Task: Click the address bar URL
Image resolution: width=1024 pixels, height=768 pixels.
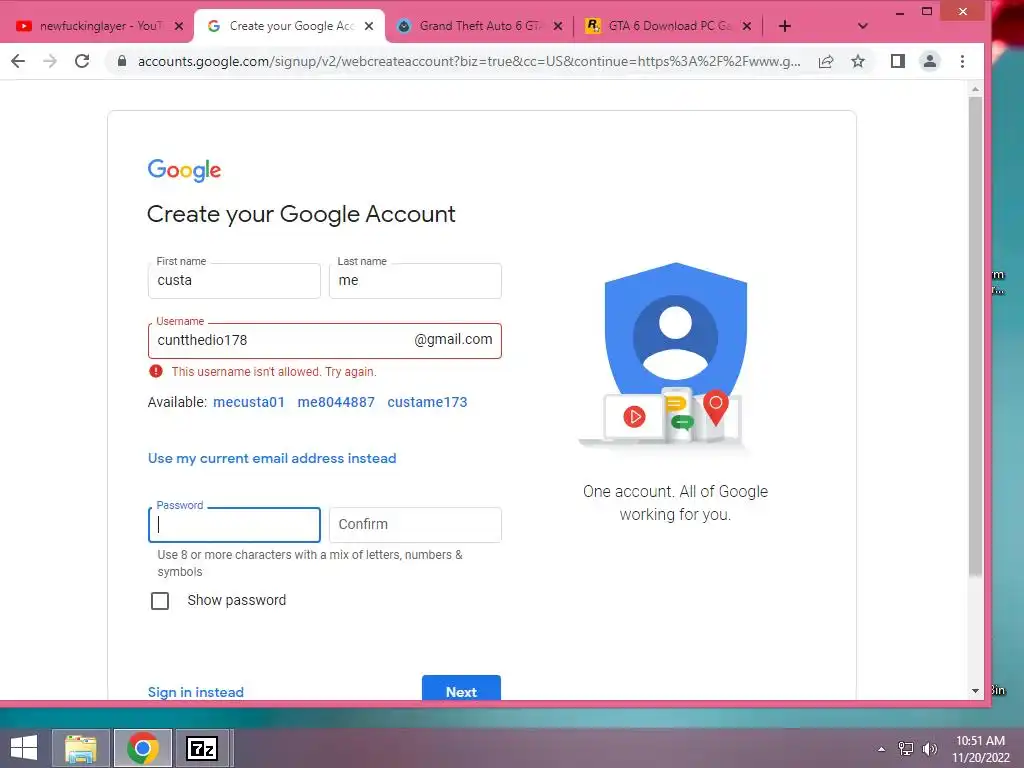Action: pyautogui.click(x=469, y=61)
